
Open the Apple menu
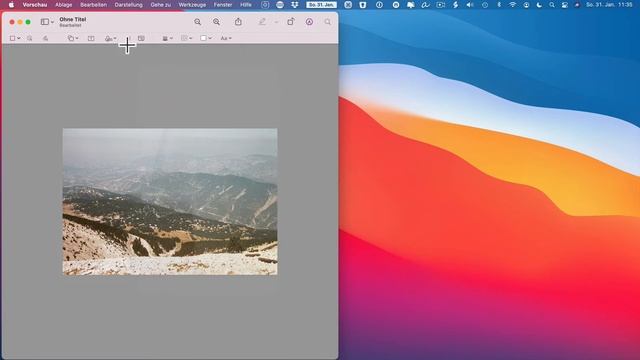(x=11, y=5)
